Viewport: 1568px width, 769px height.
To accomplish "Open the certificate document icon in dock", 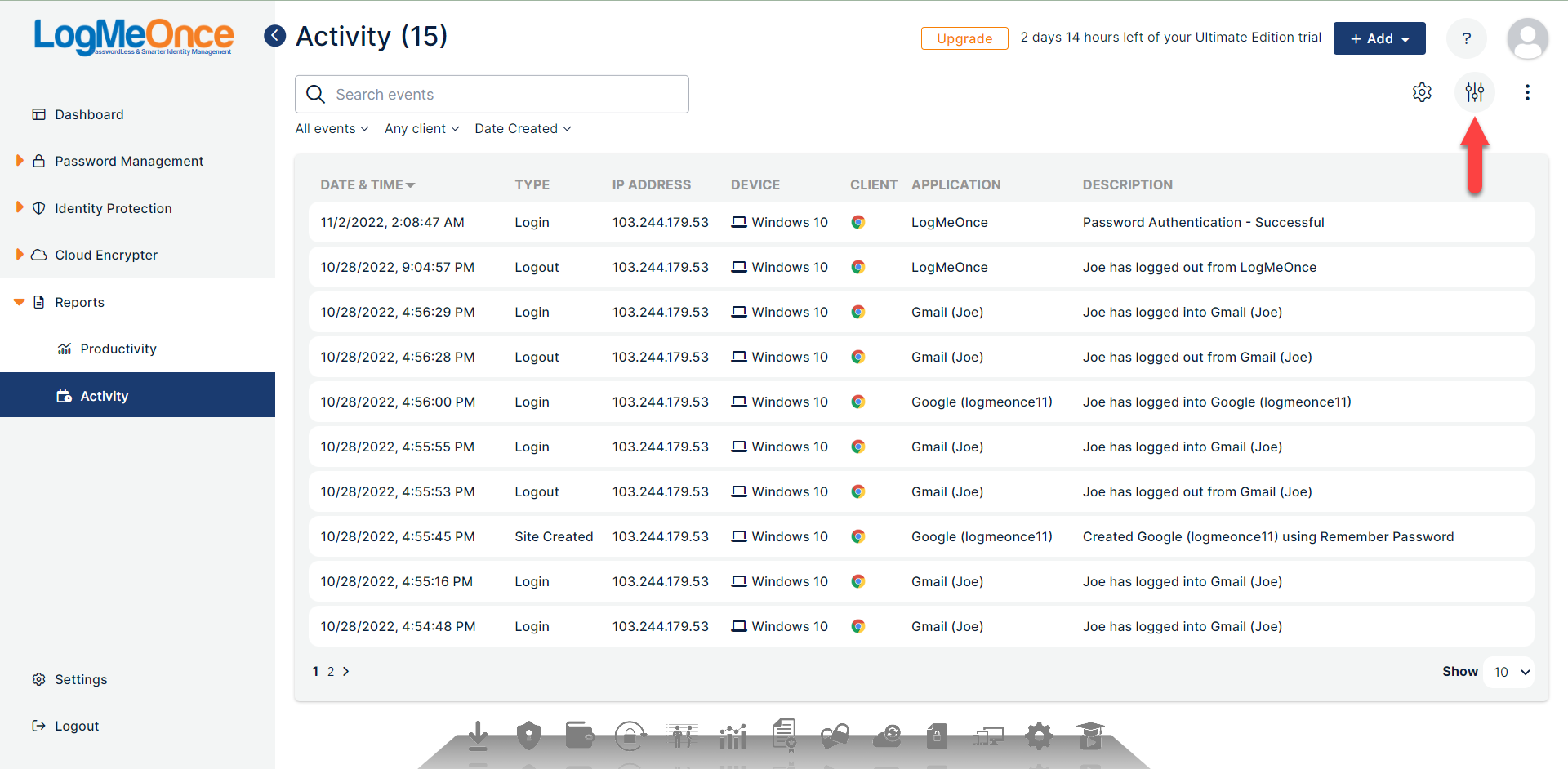I will (784, 734).
